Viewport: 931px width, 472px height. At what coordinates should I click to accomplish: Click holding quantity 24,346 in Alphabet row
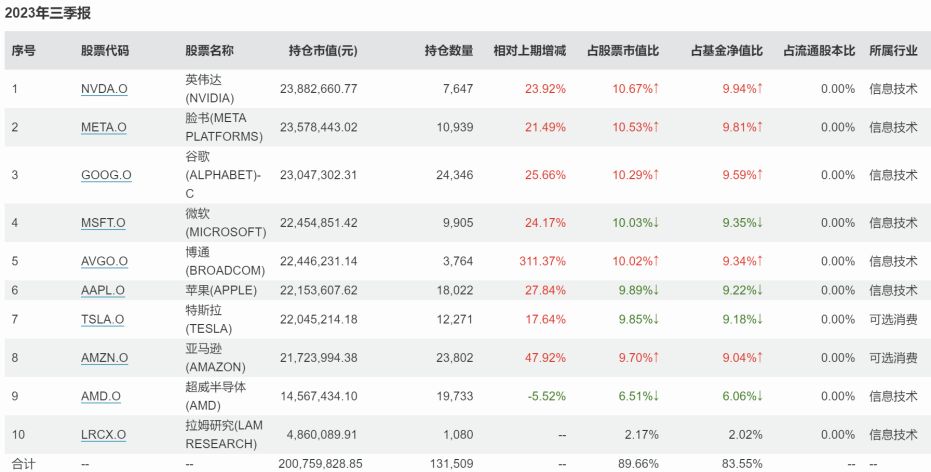[x=454, y=175]
